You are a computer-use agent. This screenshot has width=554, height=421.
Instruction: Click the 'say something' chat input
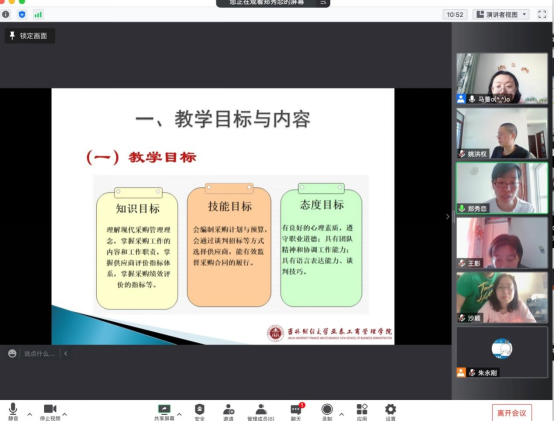(x=39, y=354)
